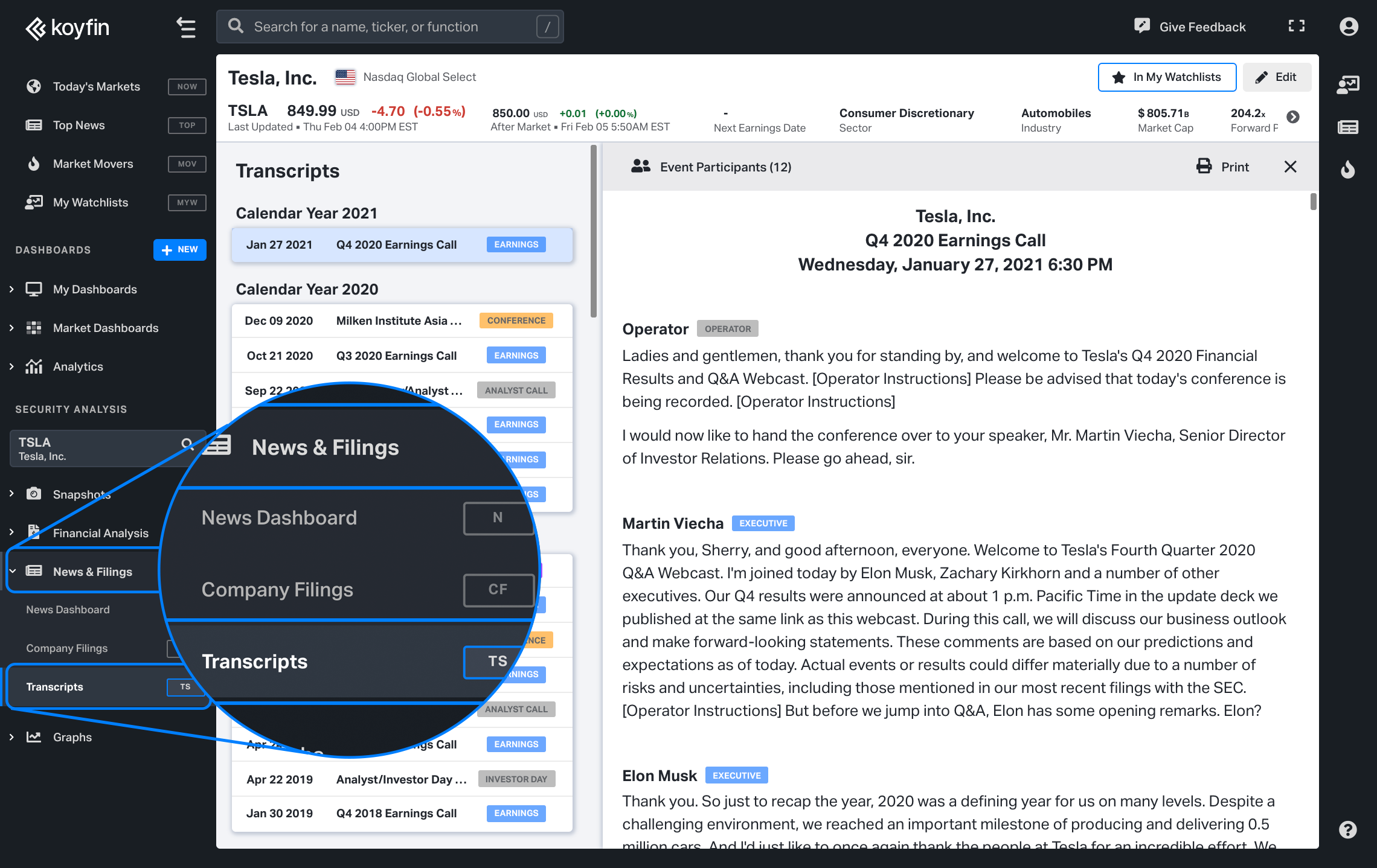Click the Koyfin logo

67,28
